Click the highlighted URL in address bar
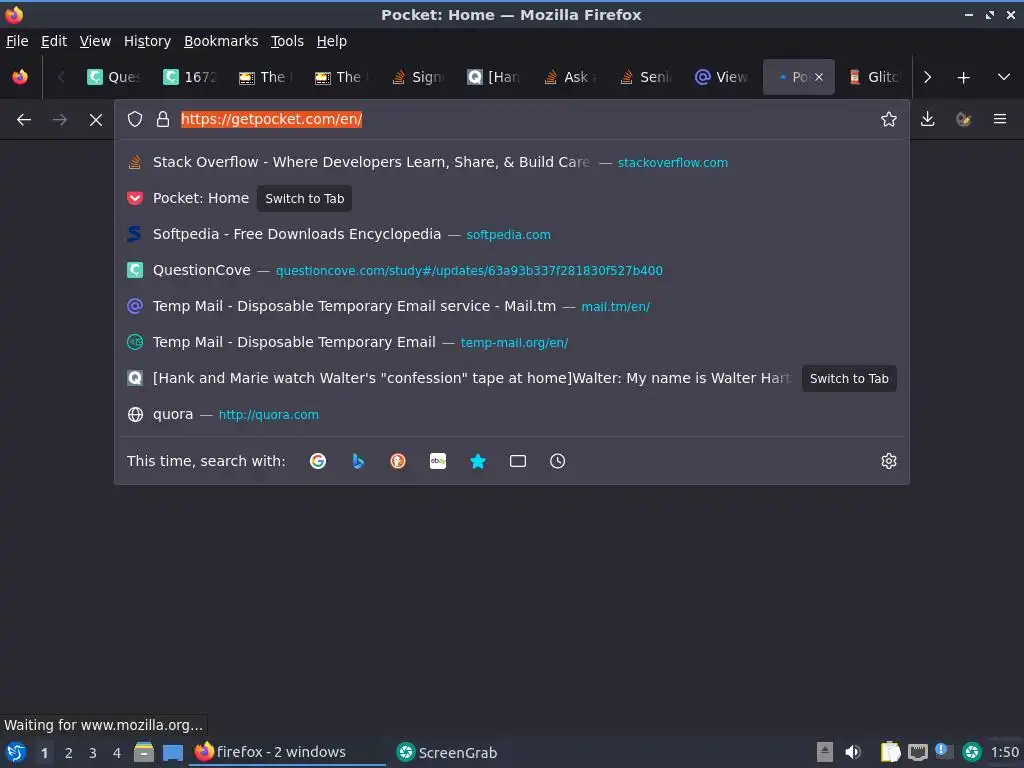This screenshot has height=768, width=1024. [x=271, y=120]
